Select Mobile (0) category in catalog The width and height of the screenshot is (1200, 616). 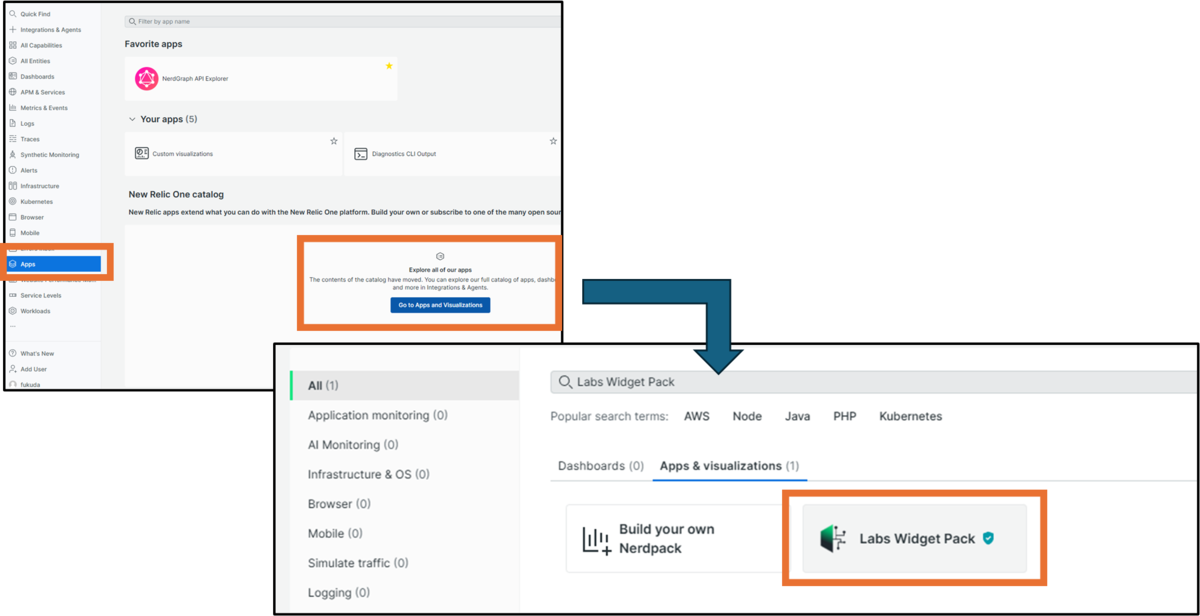[x=336, y=533]
